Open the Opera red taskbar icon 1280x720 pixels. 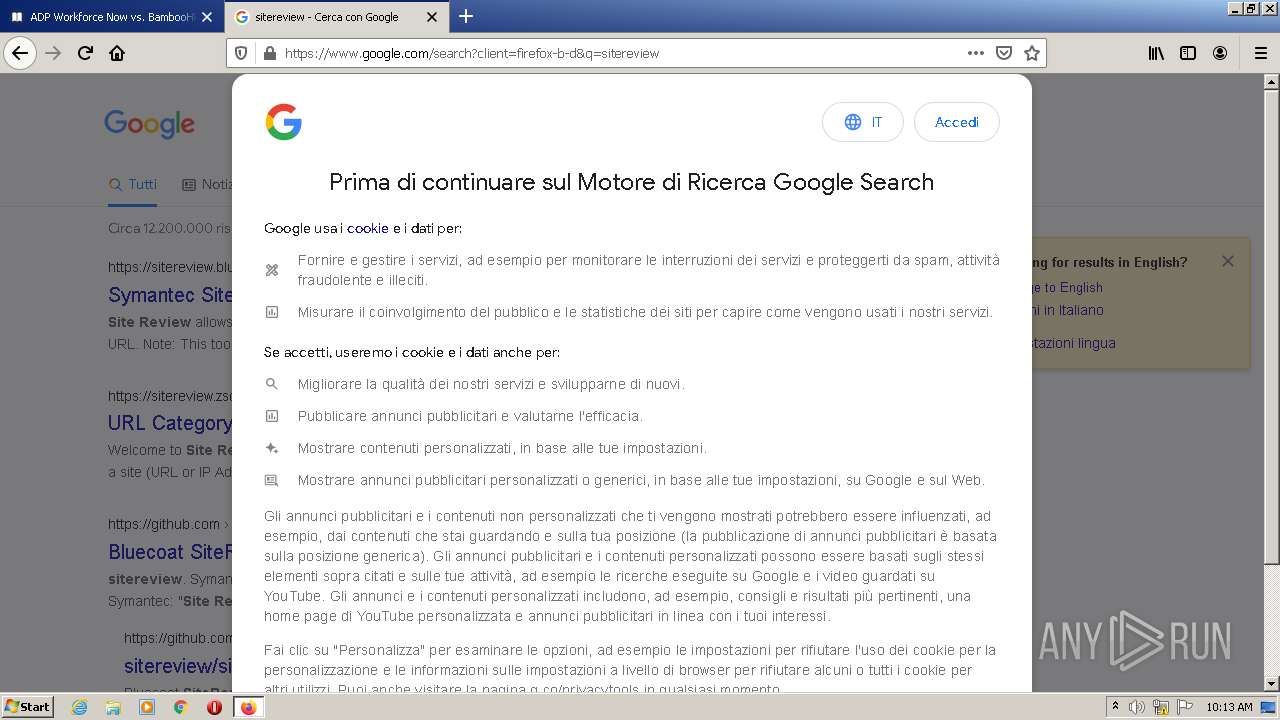click(214, 707)
